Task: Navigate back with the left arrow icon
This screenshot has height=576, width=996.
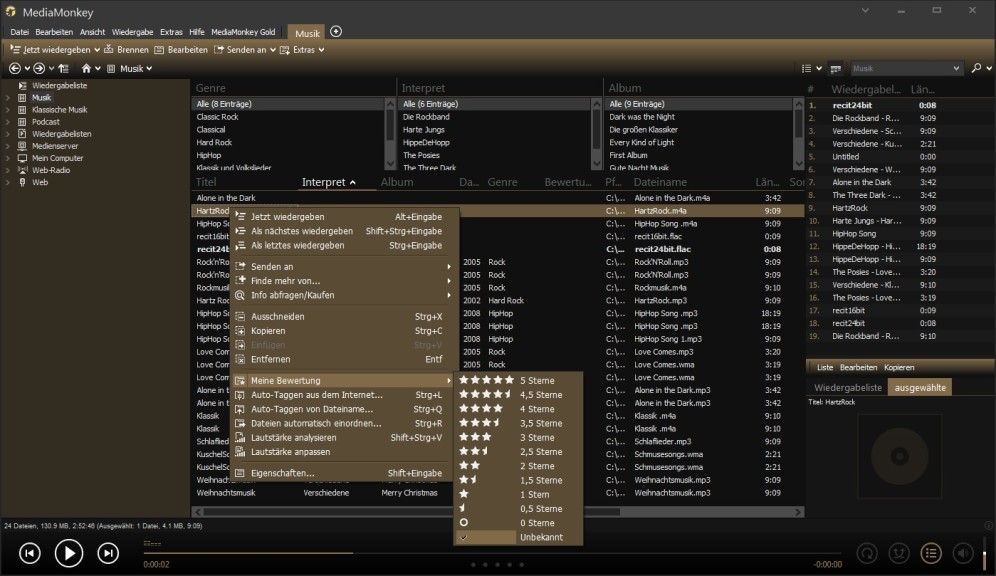Action: pyautogui.click(x=14, y=68)
